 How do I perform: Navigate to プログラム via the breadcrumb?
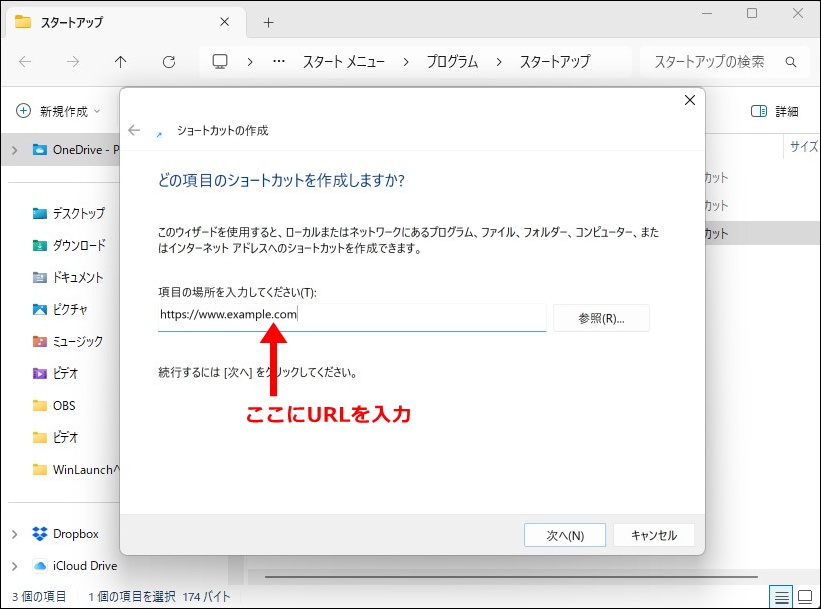tap(453, 61)
